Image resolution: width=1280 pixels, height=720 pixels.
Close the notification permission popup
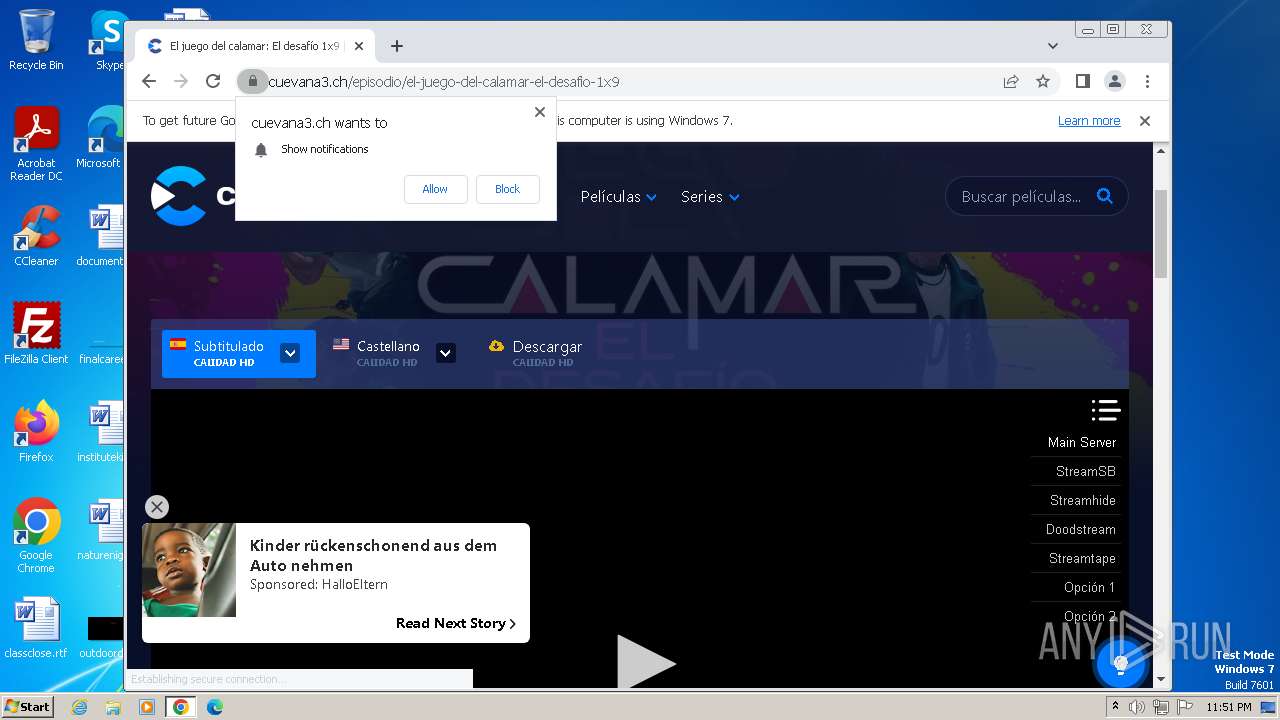pos(540,112)
